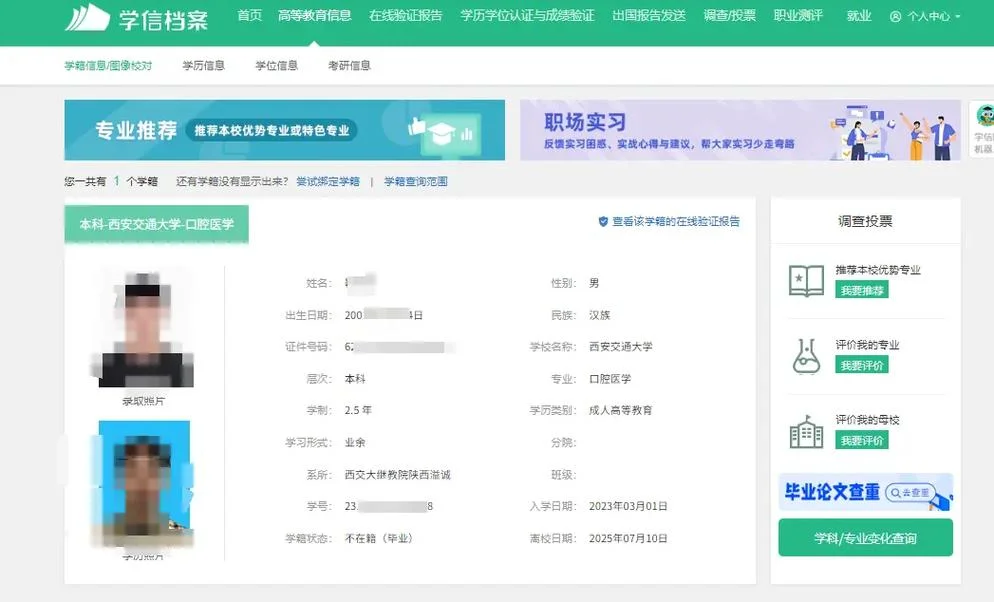Click the 系所 value 西交大继教院陕西溢诚
This screenshot has width=994, height=602.
click(397, 475)
